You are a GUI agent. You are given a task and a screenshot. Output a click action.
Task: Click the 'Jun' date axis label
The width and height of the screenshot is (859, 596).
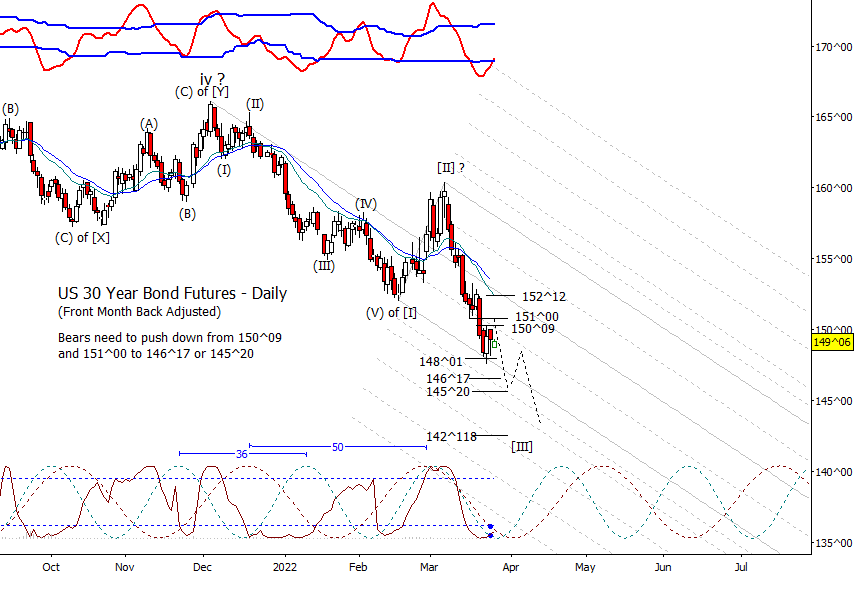[663, 567]
